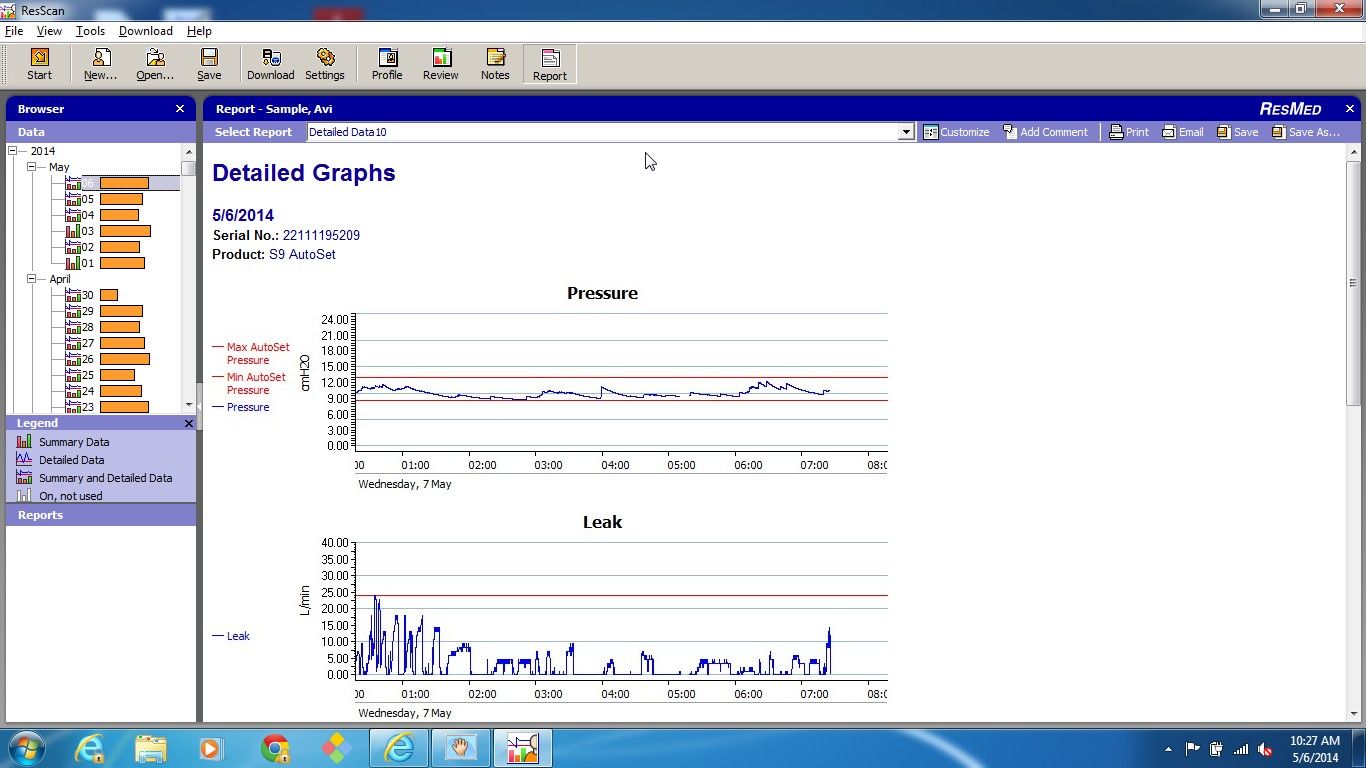1366x768 pixels.
Task: Click Summary and Detailed Data legend icon
Action: 24,478
